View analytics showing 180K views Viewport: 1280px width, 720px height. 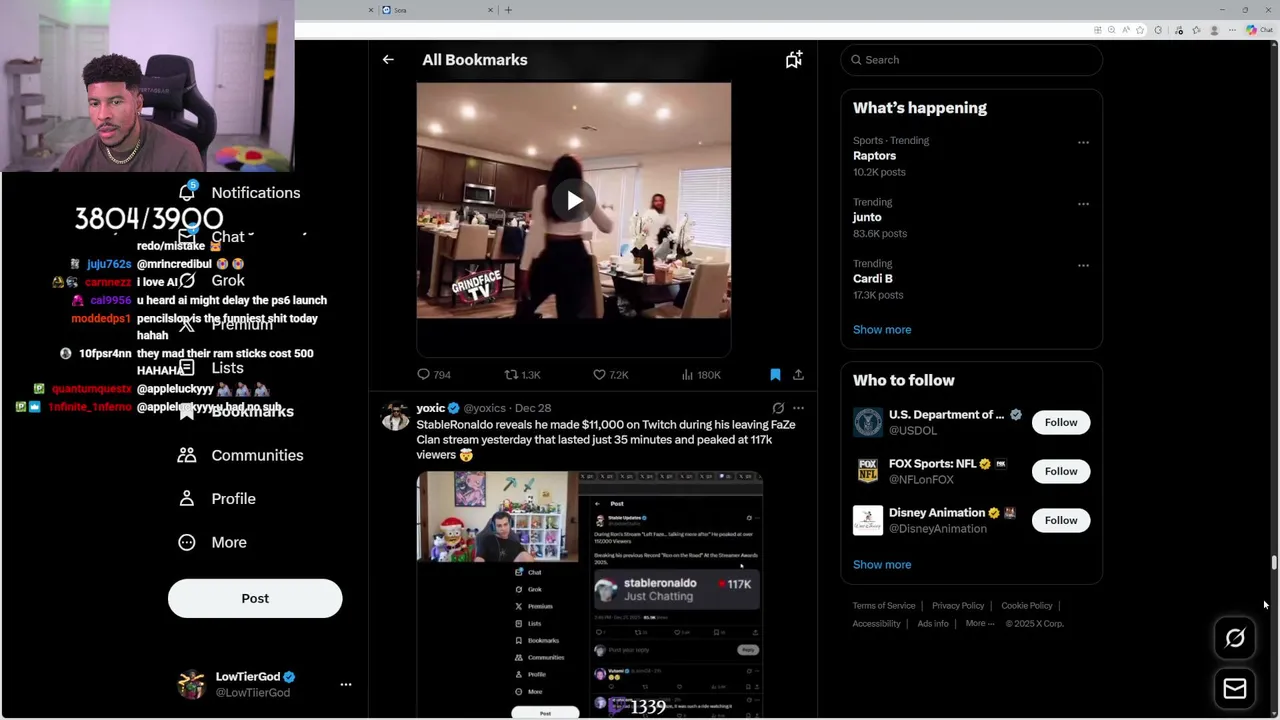701,375
